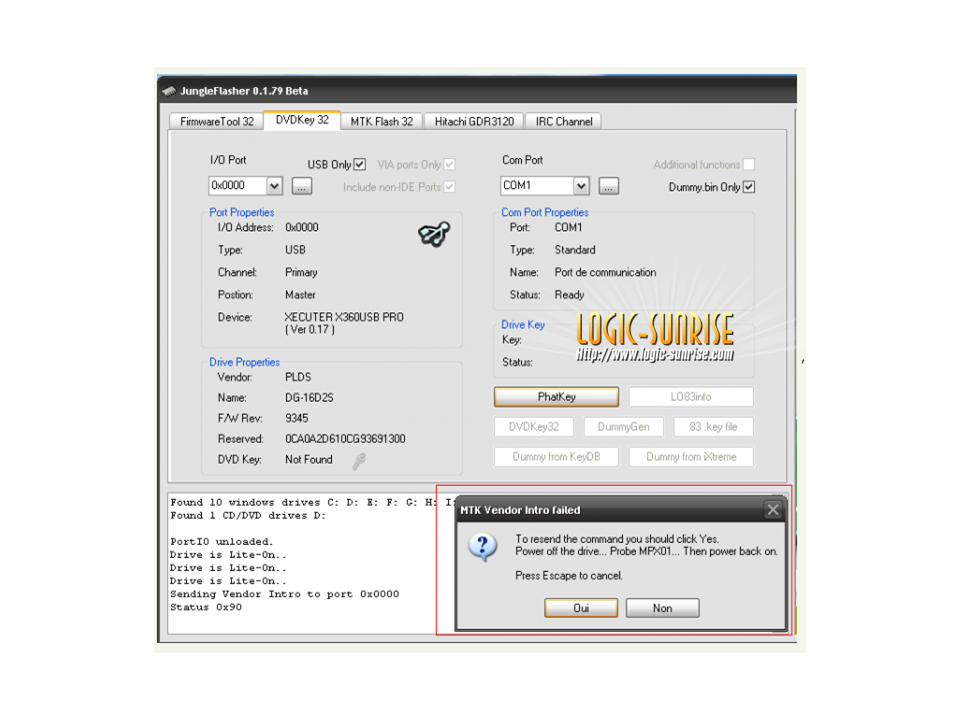960x720 pixels.
Task: Click the question mark icon in the dialog
Action: click(482, 546)
